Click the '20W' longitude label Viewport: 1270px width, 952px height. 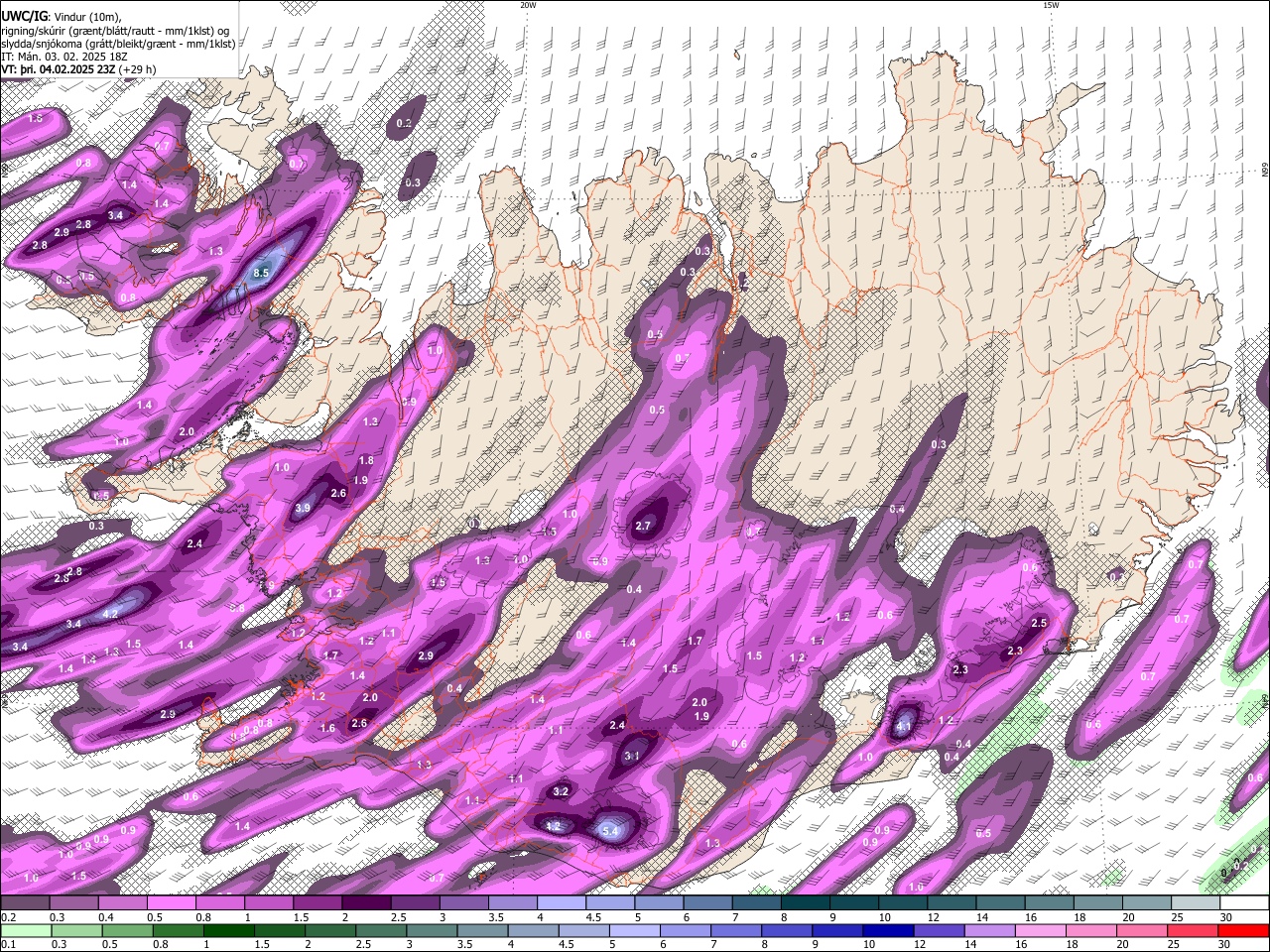(528, 5)
